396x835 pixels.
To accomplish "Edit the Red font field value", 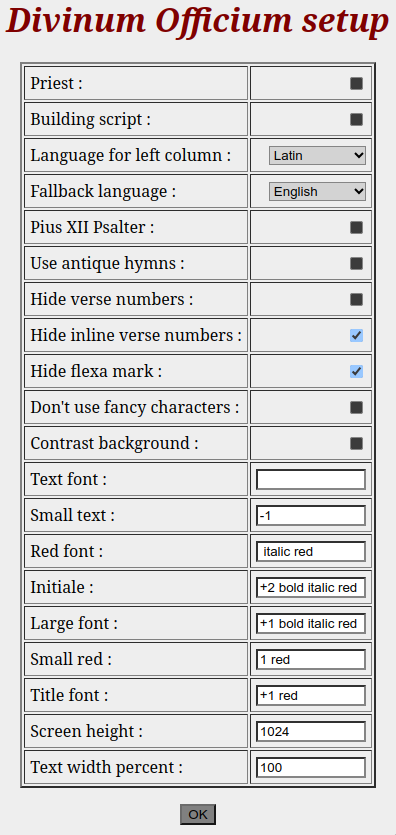I will pos(311,551).
